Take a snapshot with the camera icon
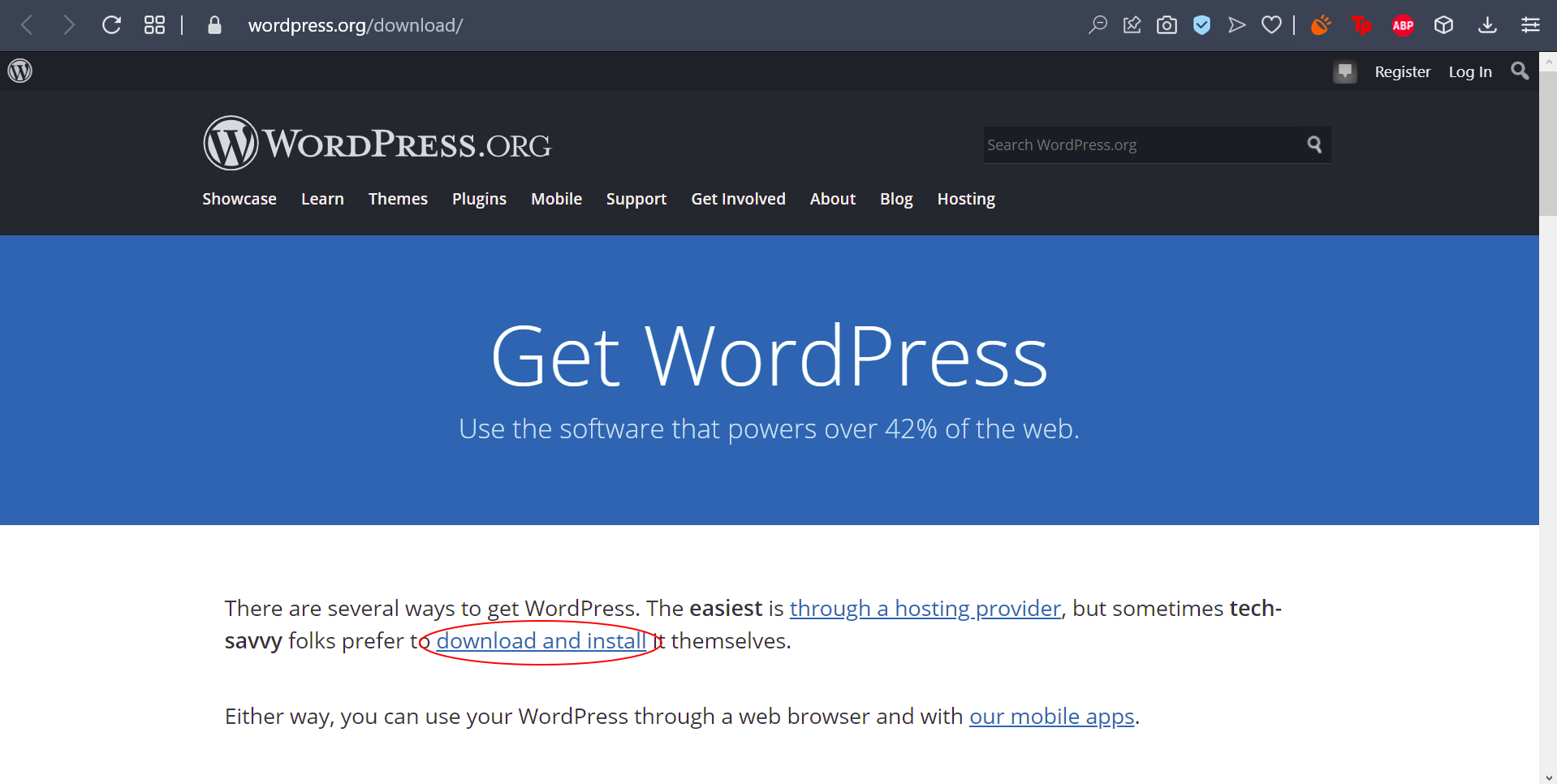 (x=1167, y=25)
